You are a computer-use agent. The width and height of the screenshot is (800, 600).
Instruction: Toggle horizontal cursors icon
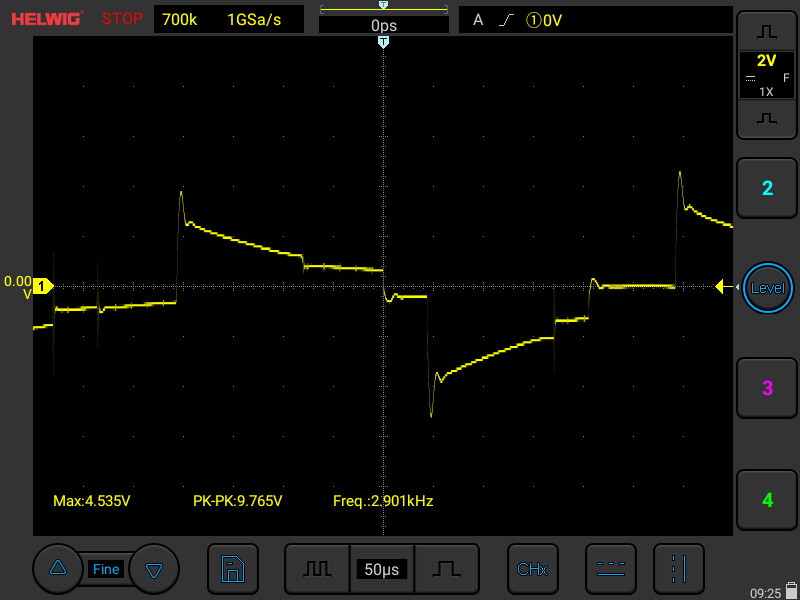pos(611,569)
